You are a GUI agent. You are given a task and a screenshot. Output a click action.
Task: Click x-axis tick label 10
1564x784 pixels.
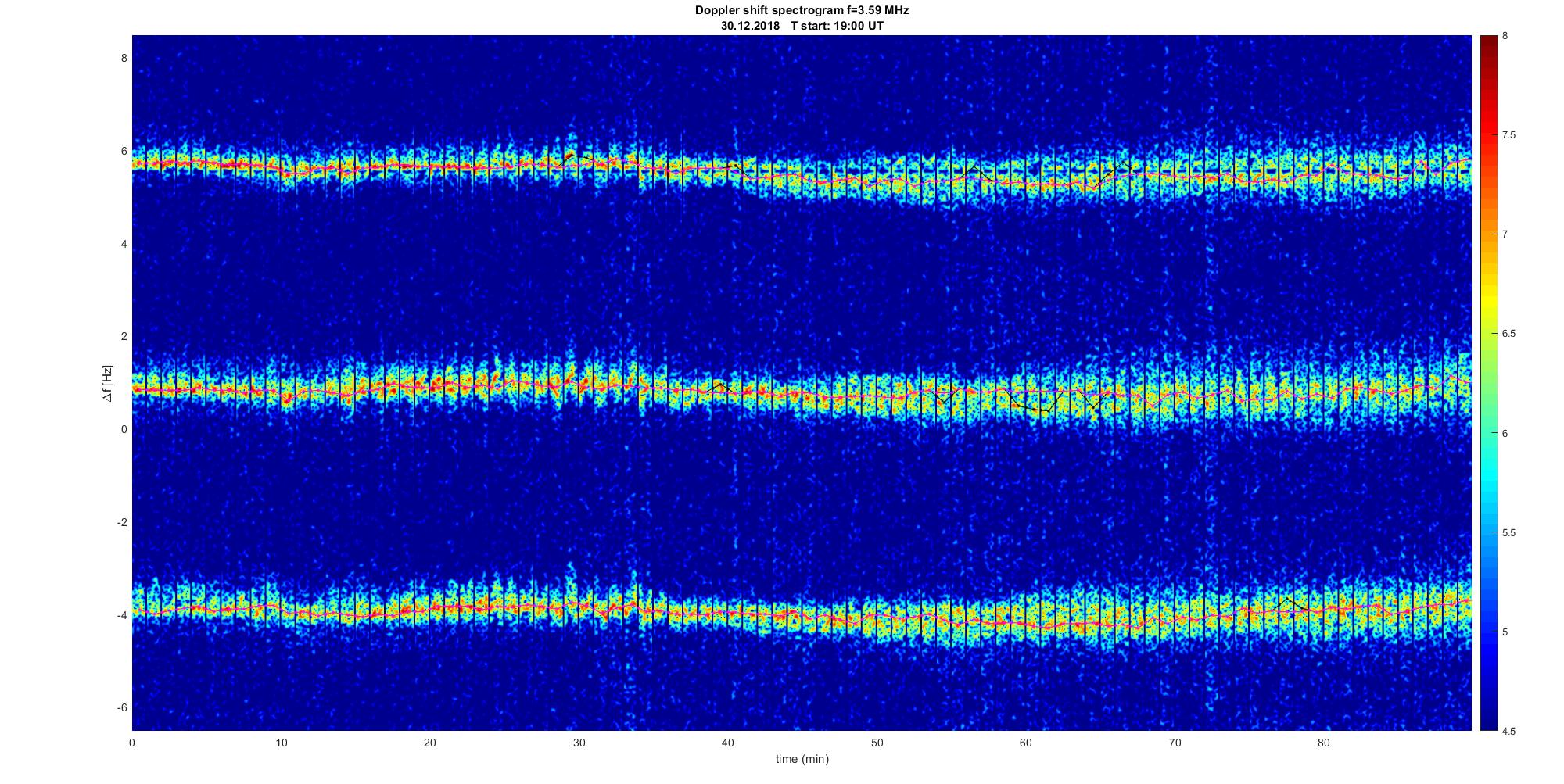click(281, 742)
